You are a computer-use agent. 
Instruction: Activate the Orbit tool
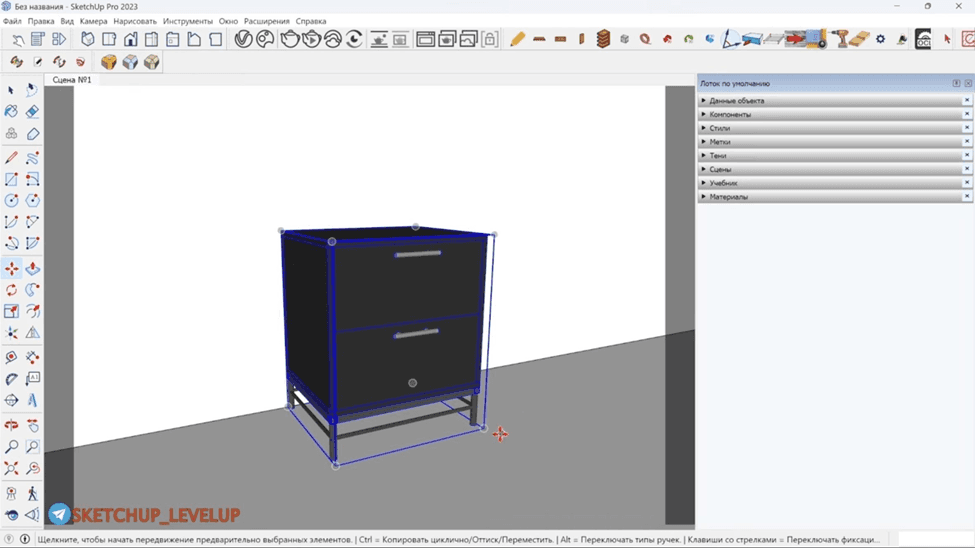[x=11, y=425]
